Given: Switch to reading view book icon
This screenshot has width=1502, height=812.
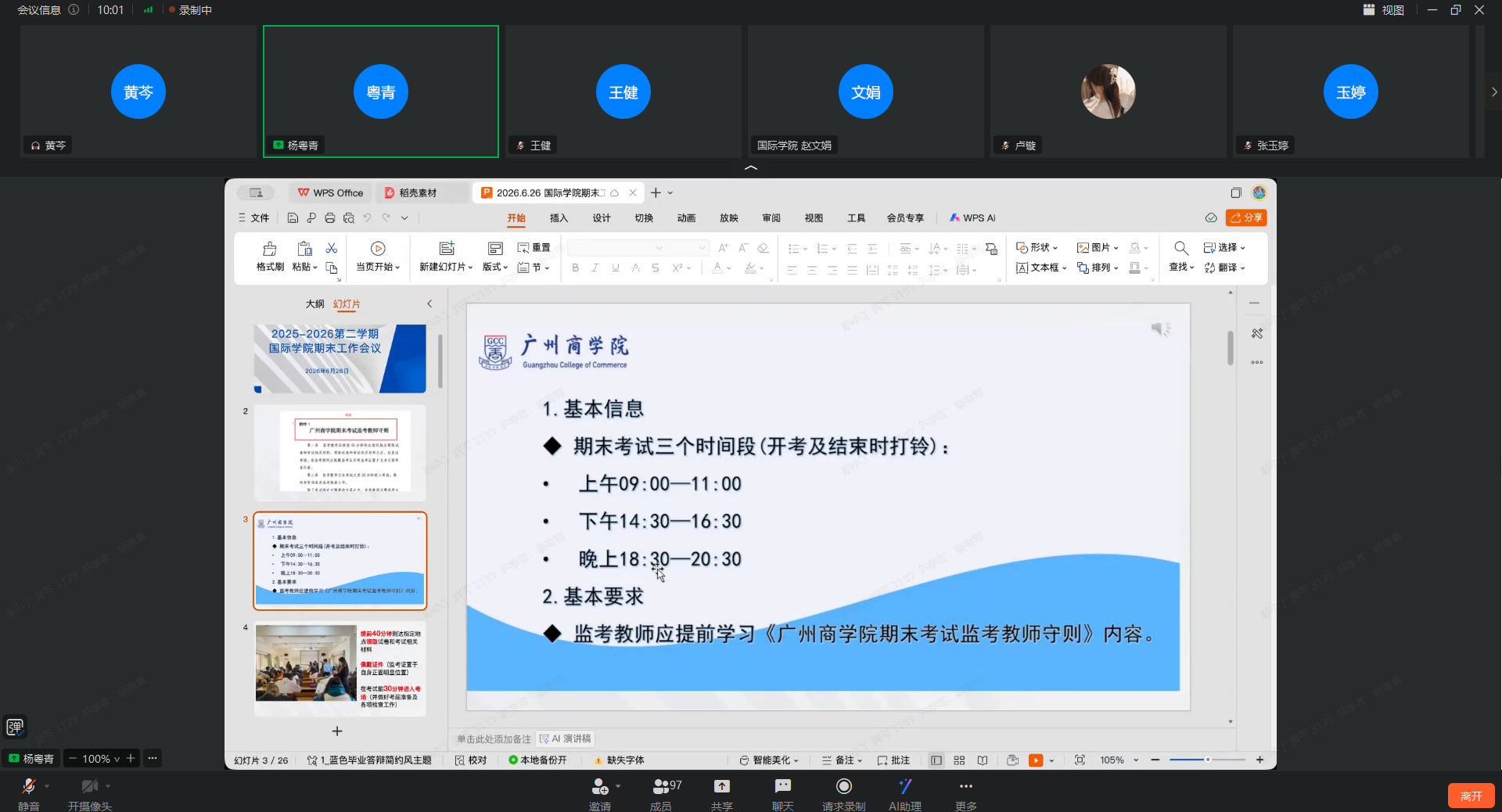Looking at the screenshot, I should click(983, 760).
